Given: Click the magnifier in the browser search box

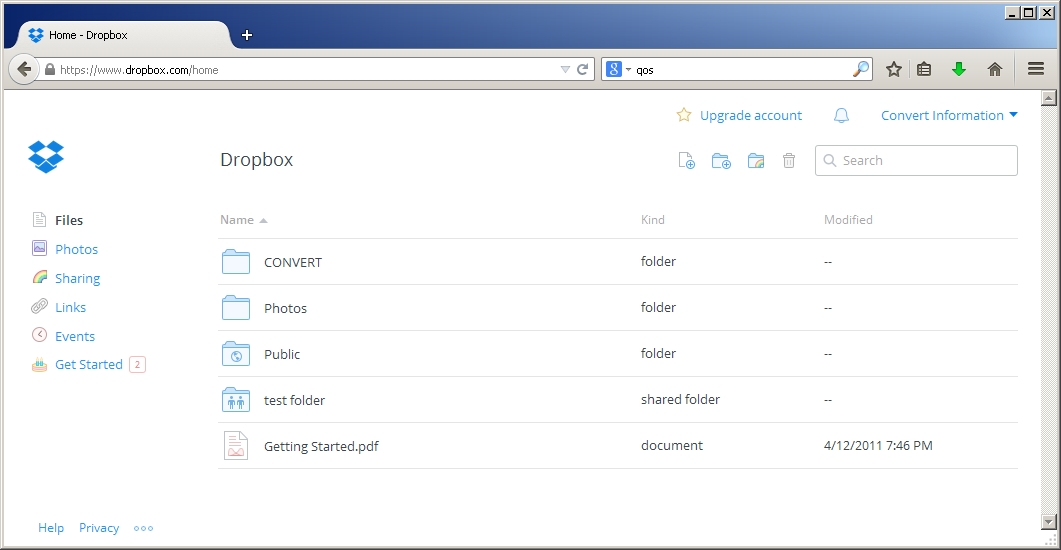Looking at the screenshot, I should point(861,69).
